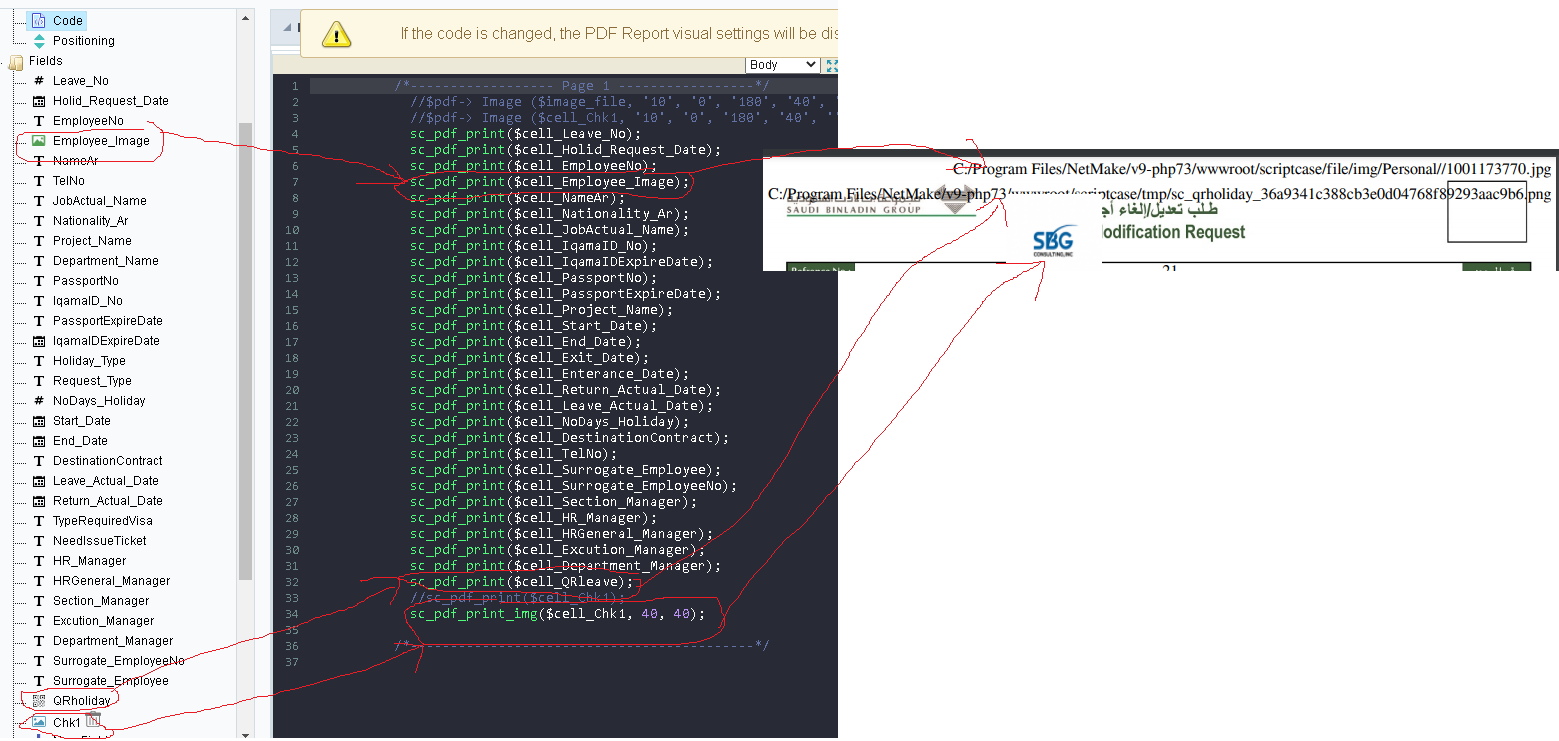Image resolution: width=1559 pixels, height=741 pixels.
Task: Select the Section_Manager field
Action: [x=101, y=601]
